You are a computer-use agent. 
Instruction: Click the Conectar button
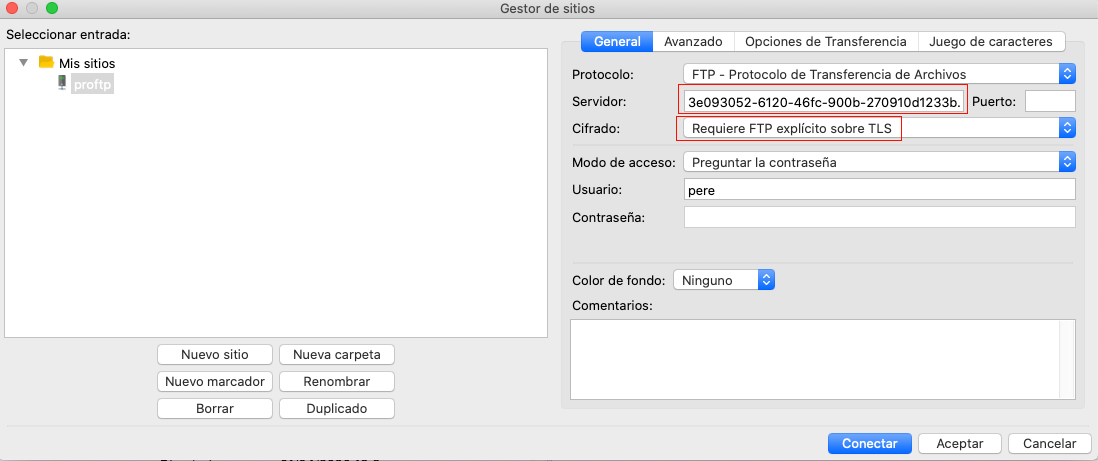tap(870, 443)
